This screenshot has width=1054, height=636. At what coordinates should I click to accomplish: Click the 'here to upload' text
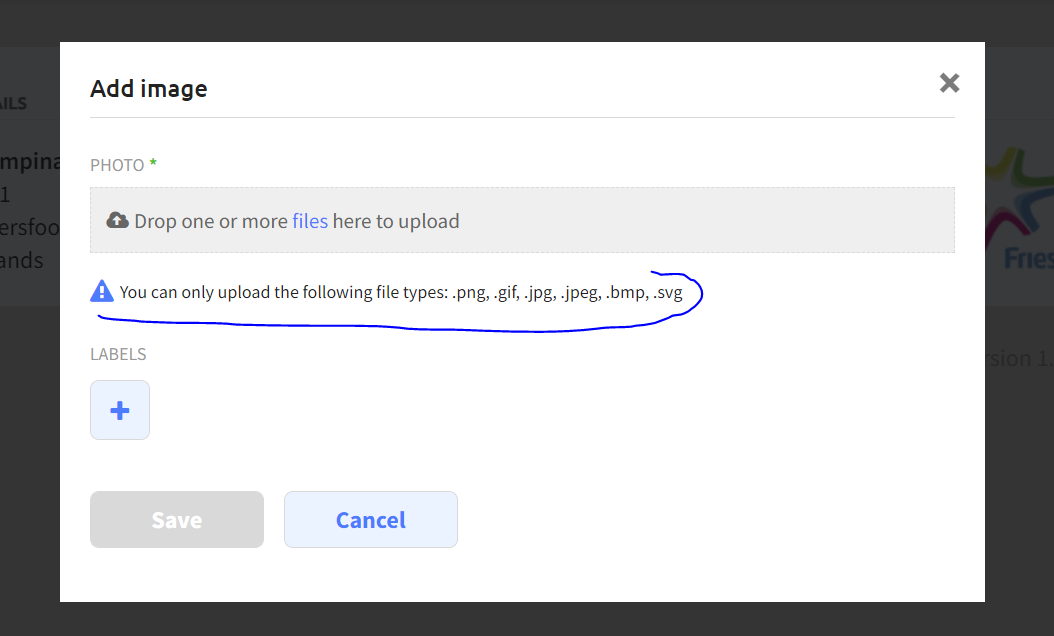coord(396,221)
